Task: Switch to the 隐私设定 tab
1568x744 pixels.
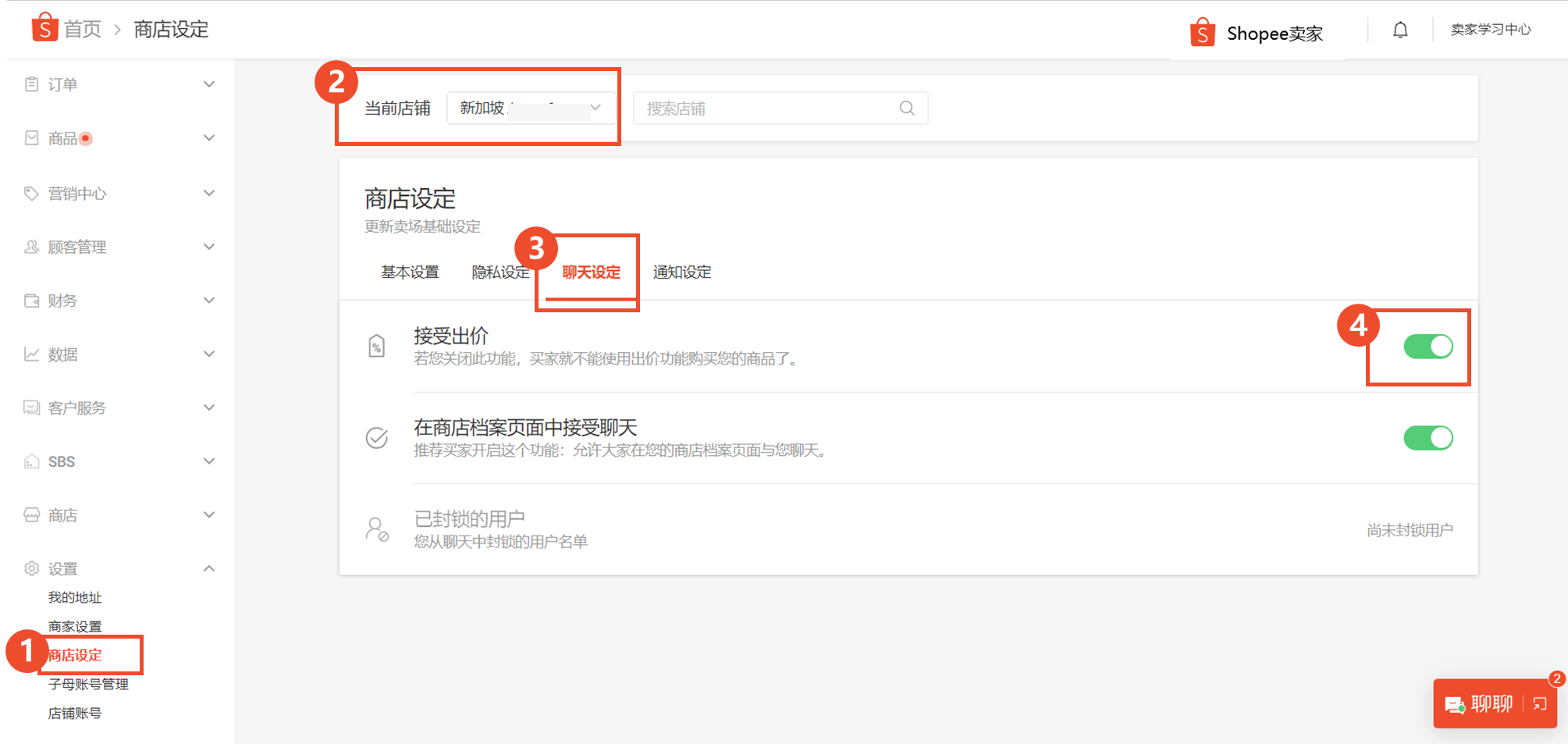Action: (x=500, y=272)
